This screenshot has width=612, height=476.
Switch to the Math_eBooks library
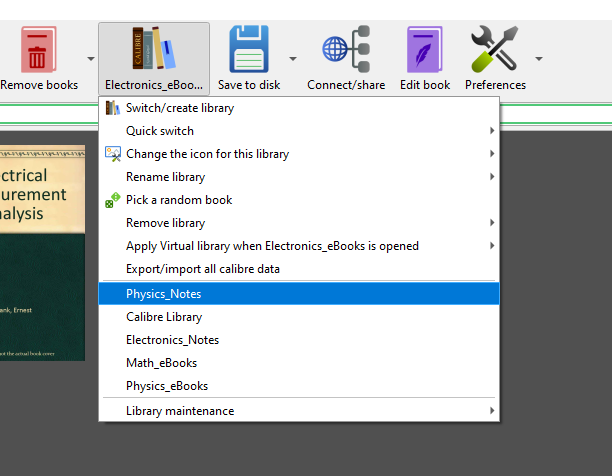coord(299,363)
